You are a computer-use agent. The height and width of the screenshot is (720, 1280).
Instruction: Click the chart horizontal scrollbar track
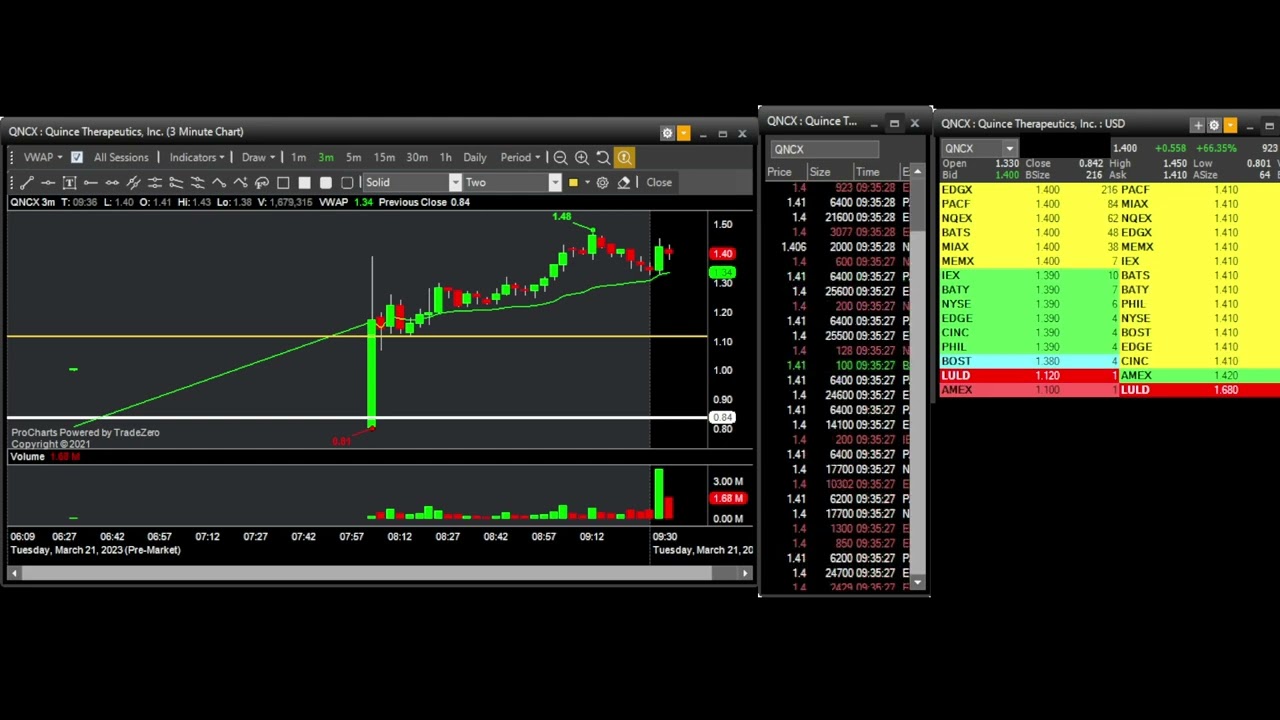pyautogui.click(x=380, y=573)
